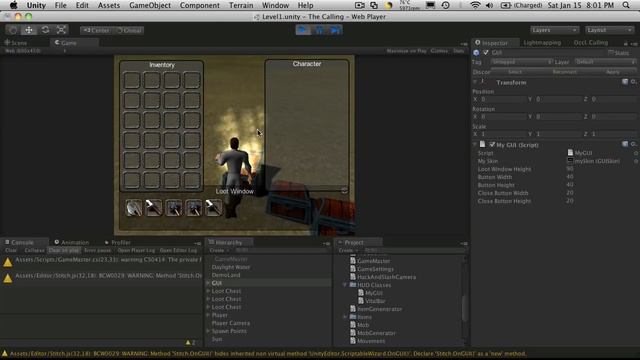Click Open Player Log

(x=136, y=250)
